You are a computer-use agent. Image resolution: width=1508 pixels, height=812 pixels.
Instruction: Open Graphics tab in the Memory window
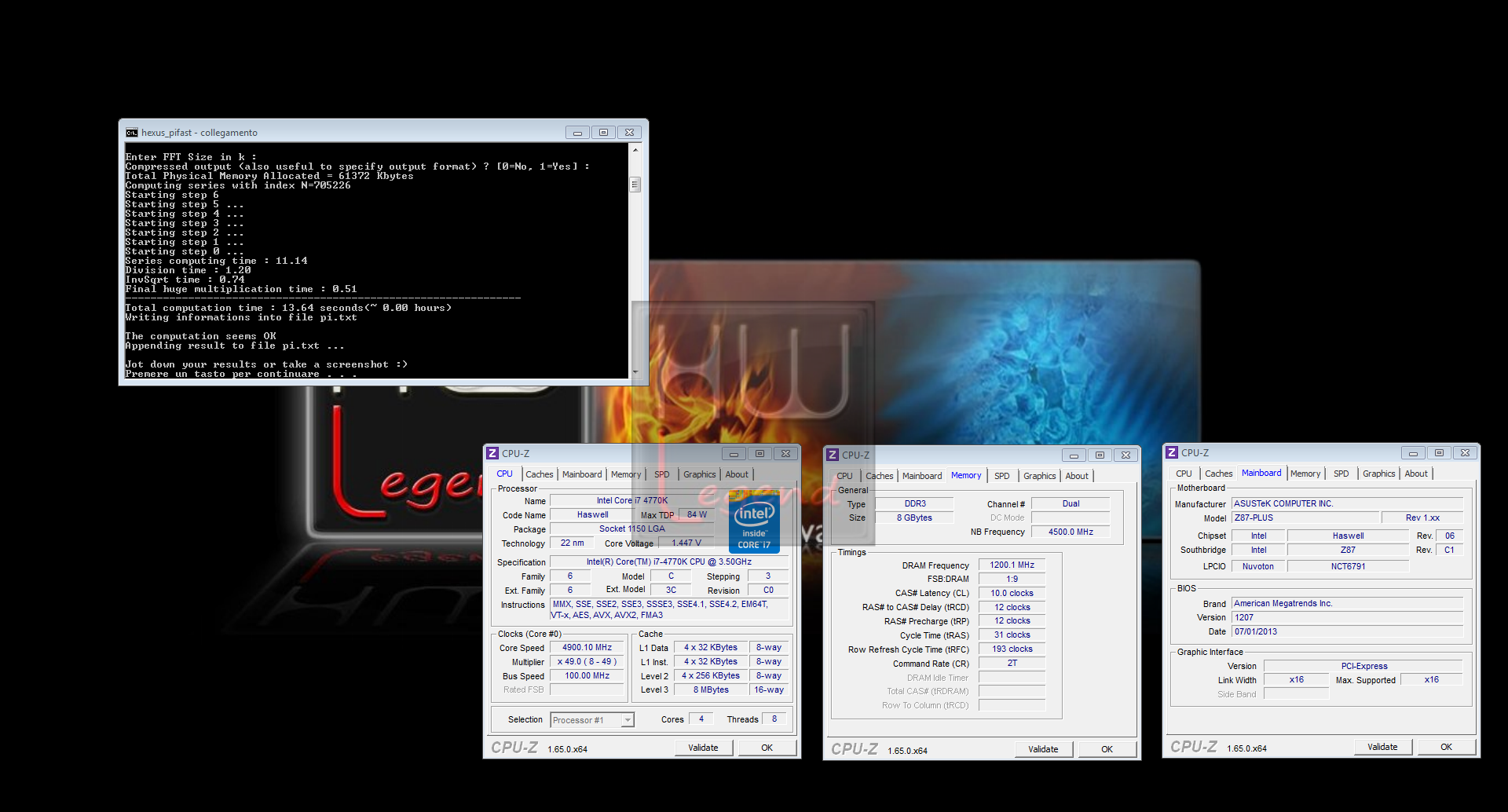1039,476
